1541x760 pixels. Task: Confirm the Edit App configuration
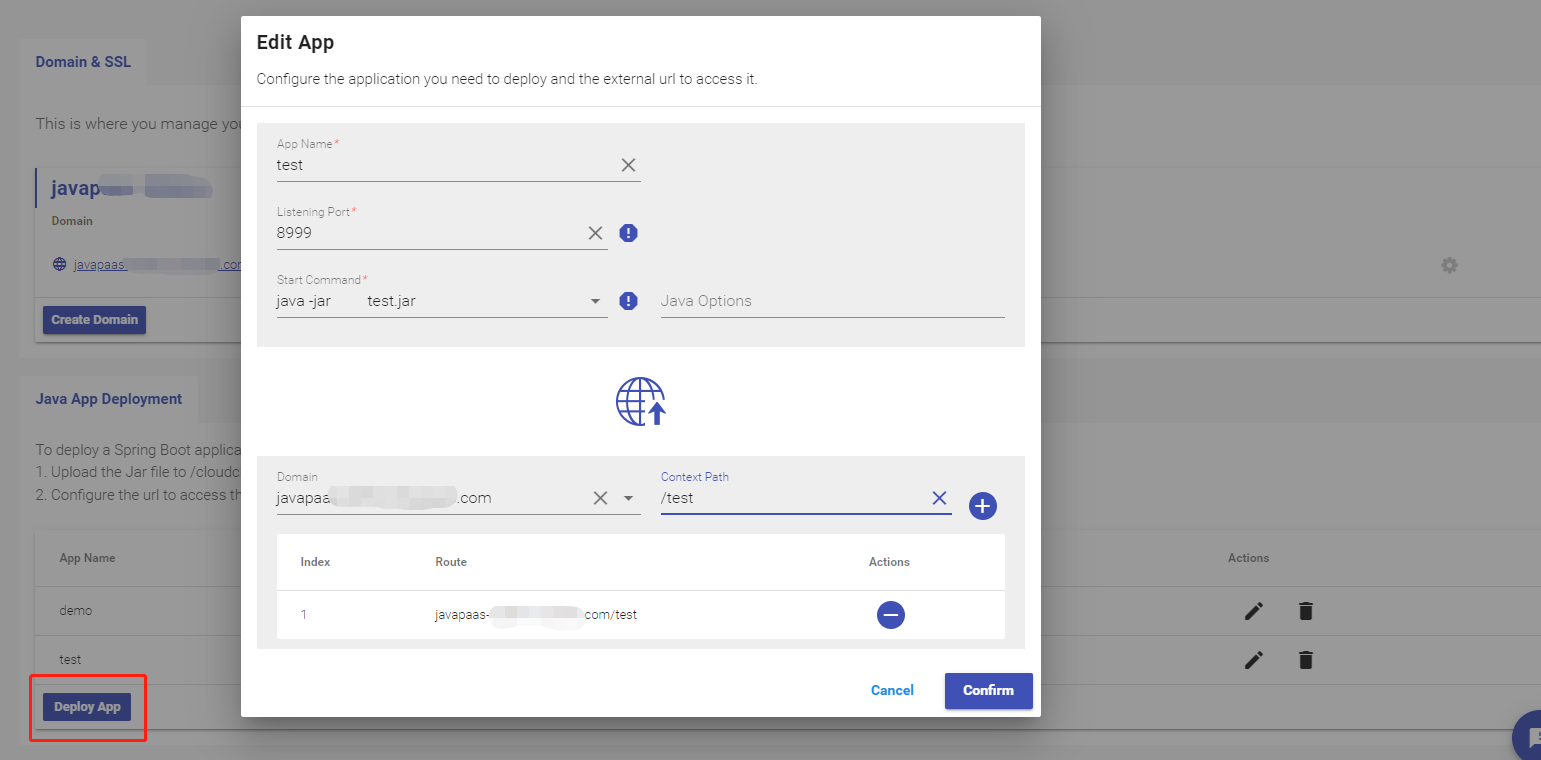pyautogui.click(x=988, y=690)
